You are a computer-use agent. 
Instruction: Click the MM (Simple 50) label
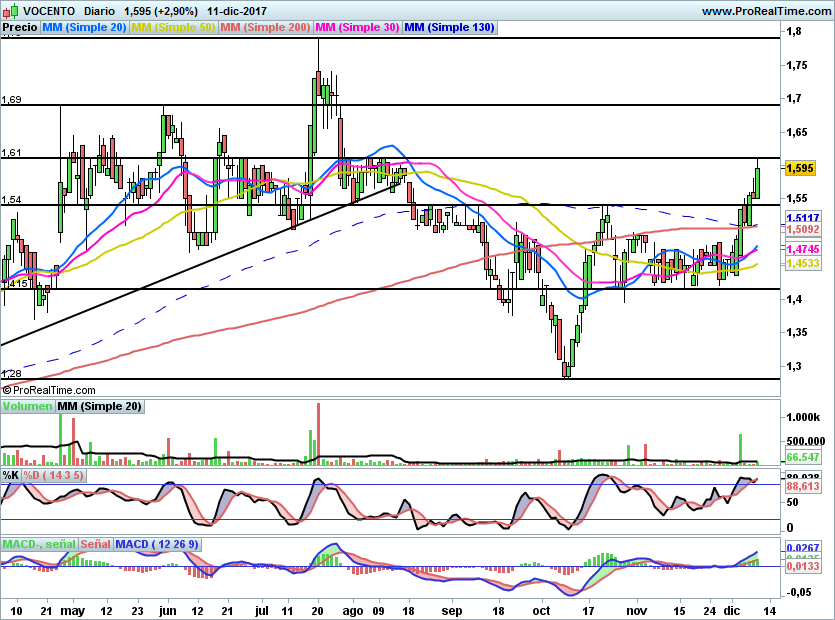[x=174, y=28]
